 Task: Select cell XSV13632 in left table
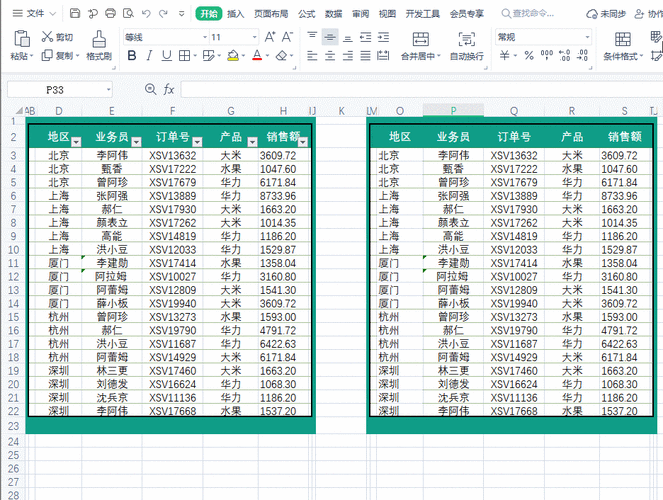(173, 156)
